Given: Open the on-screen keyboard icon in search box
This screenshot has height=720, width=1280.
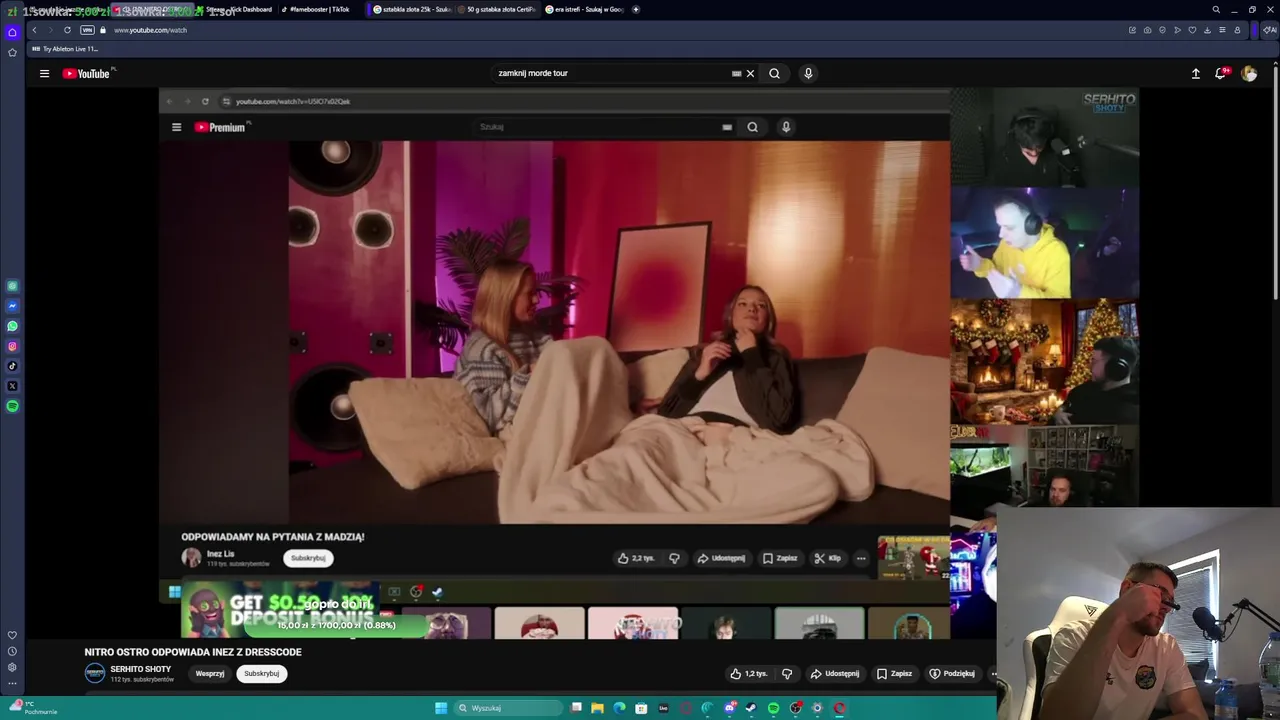Looking at the screenshot, I should tap(737, 73).
